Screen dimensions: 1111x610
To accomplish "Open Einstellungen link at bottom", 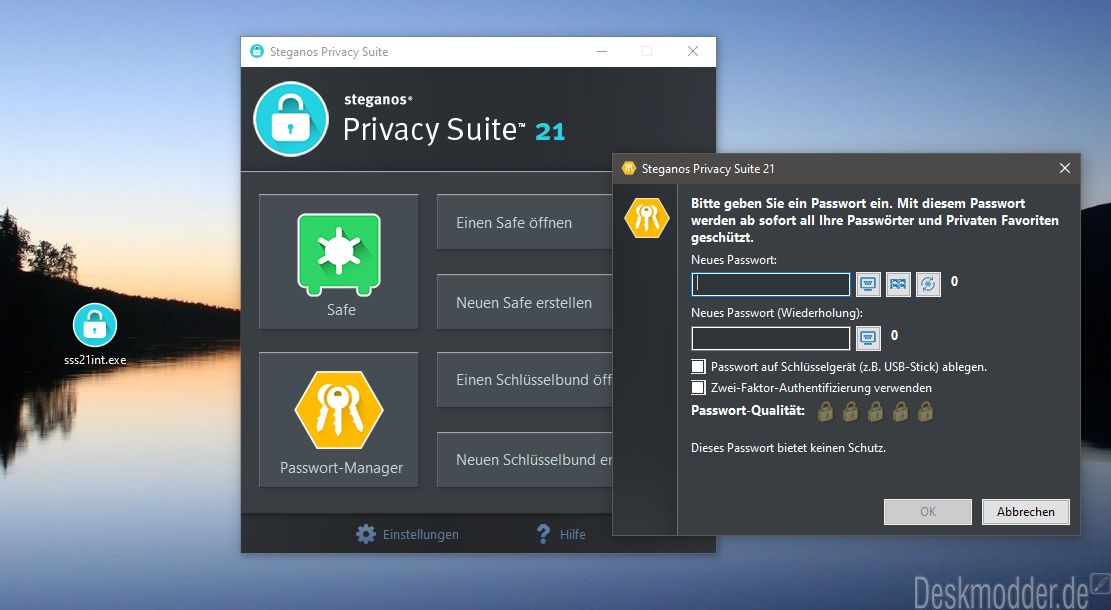I will tap(420, 534).
